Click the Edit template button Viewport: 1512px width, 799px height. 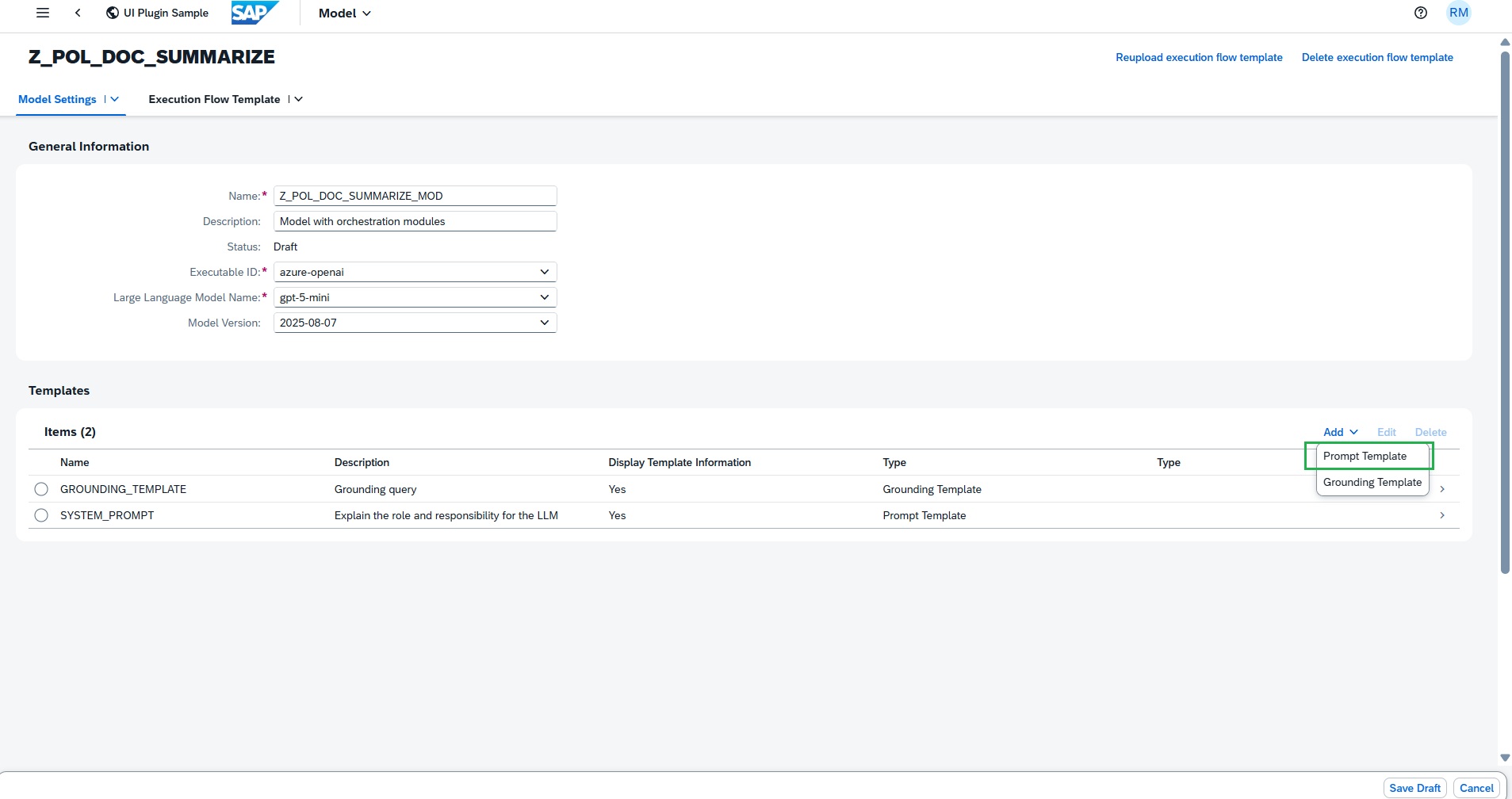[1386, 432]
